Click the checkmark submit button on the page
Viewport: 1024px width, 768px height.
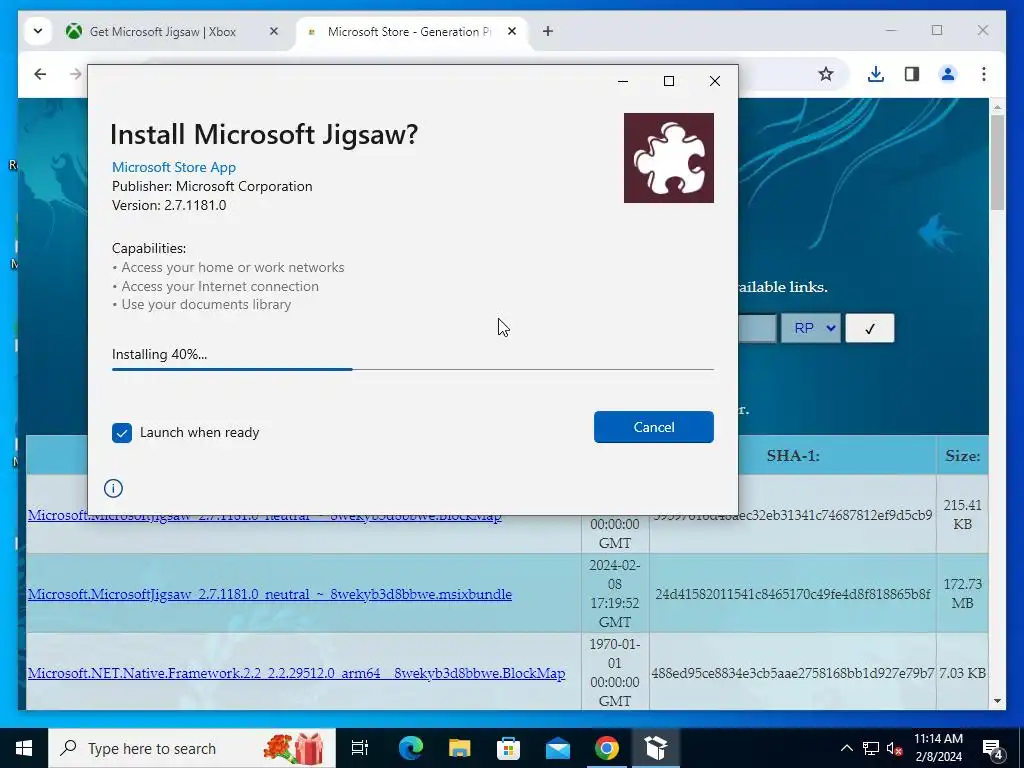(x=869, y=328)
